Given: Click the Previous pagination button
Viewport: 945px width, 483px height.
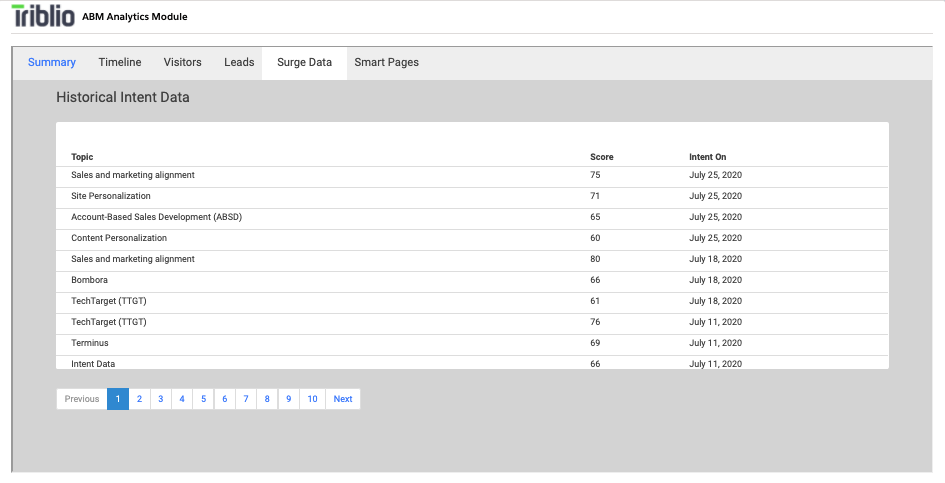Looking at the screenshot, I should point(82,399).
